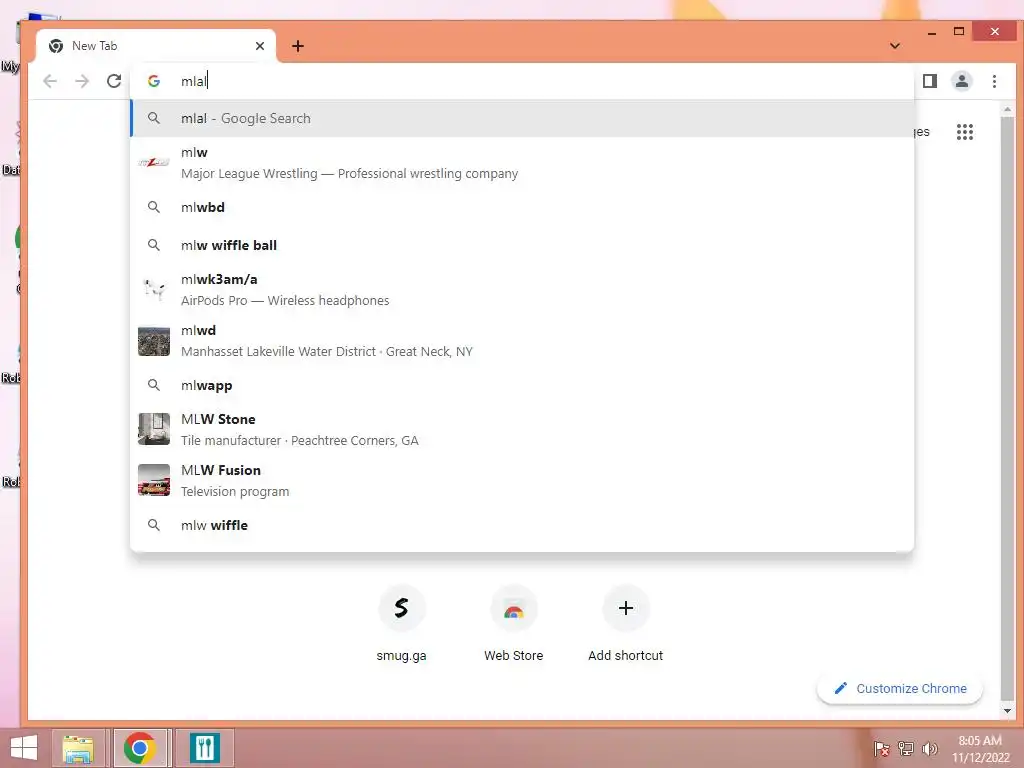
Task: Open Chrome's three-dot menu
Action: (x=994, y=81)
